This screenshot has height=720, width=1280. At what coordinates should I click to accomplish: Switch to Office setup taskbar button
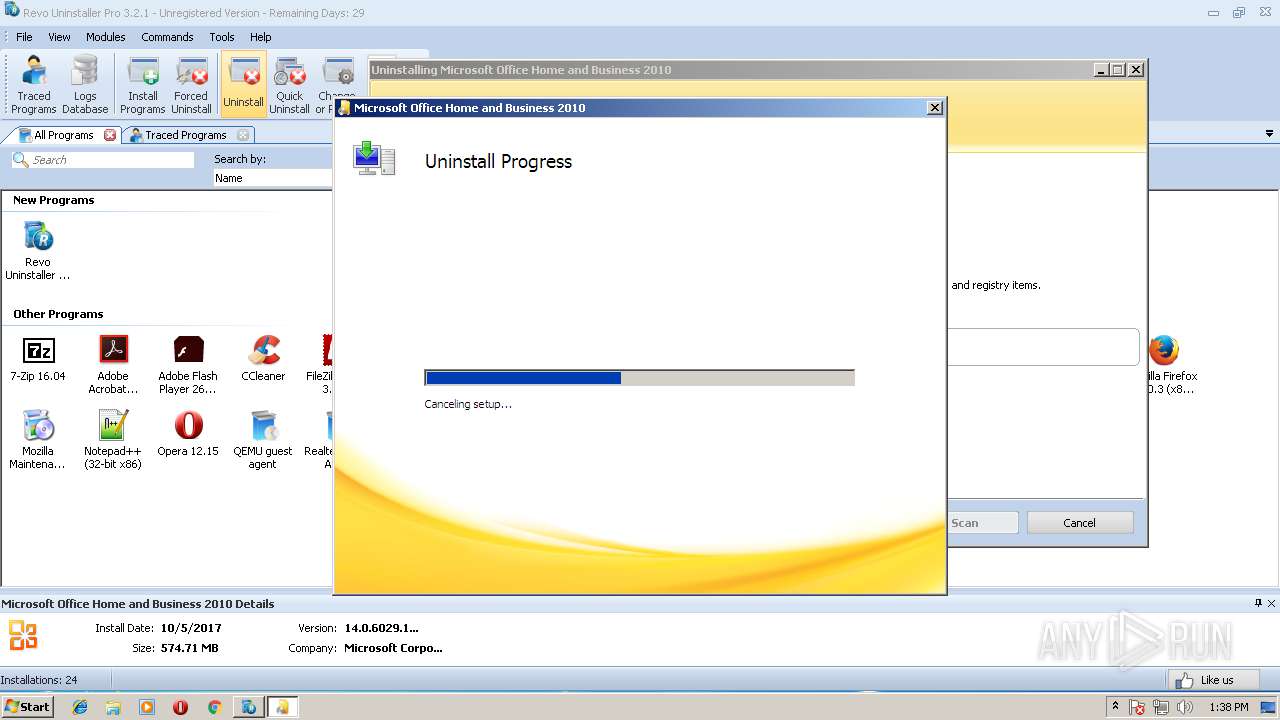pos(282,707)
